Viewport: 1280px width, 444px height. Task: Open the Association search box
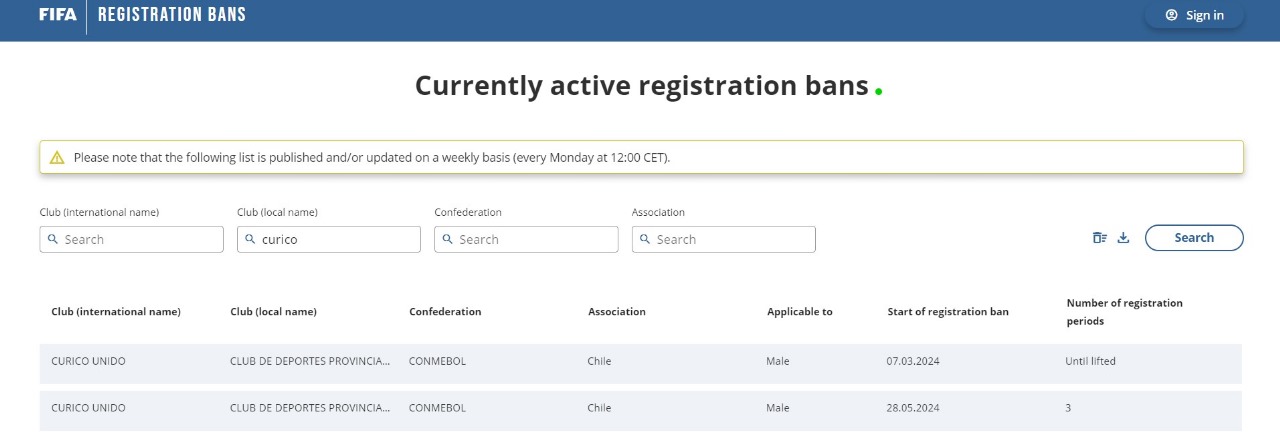pos(724,240)
